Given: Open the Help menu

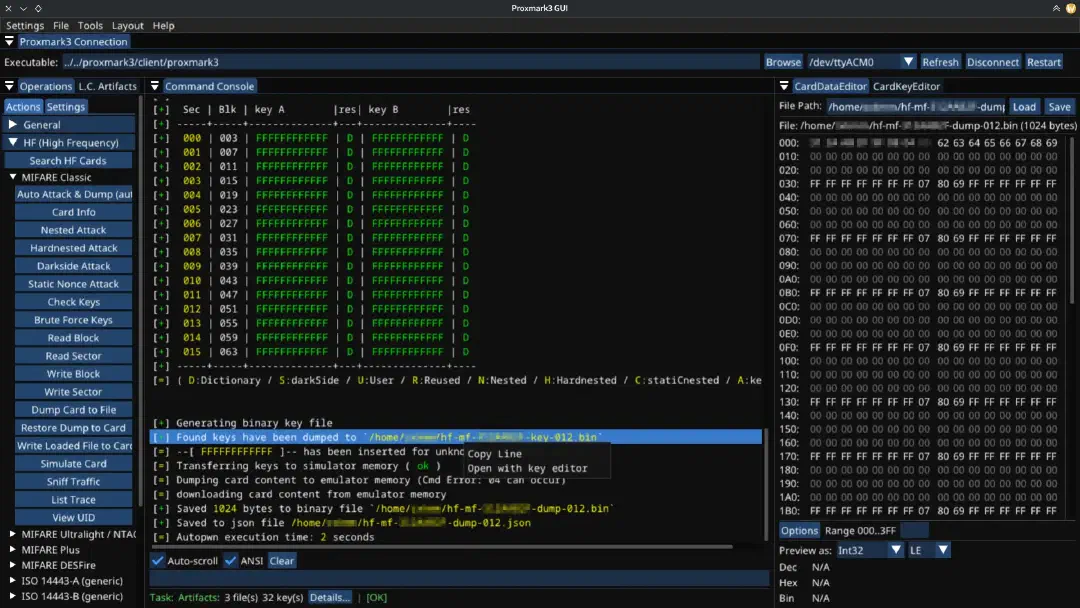Looking at the screenshot, I should coord(163,25).
